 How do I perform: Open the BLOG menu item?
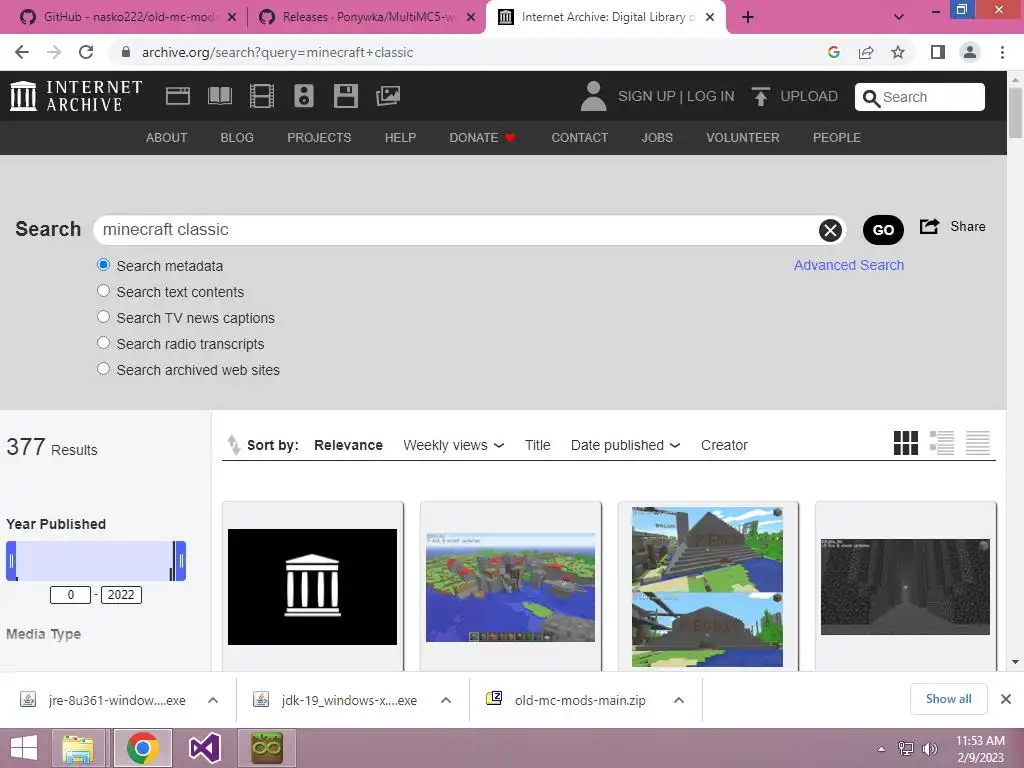pyautogui.click(x=237, y=138)
